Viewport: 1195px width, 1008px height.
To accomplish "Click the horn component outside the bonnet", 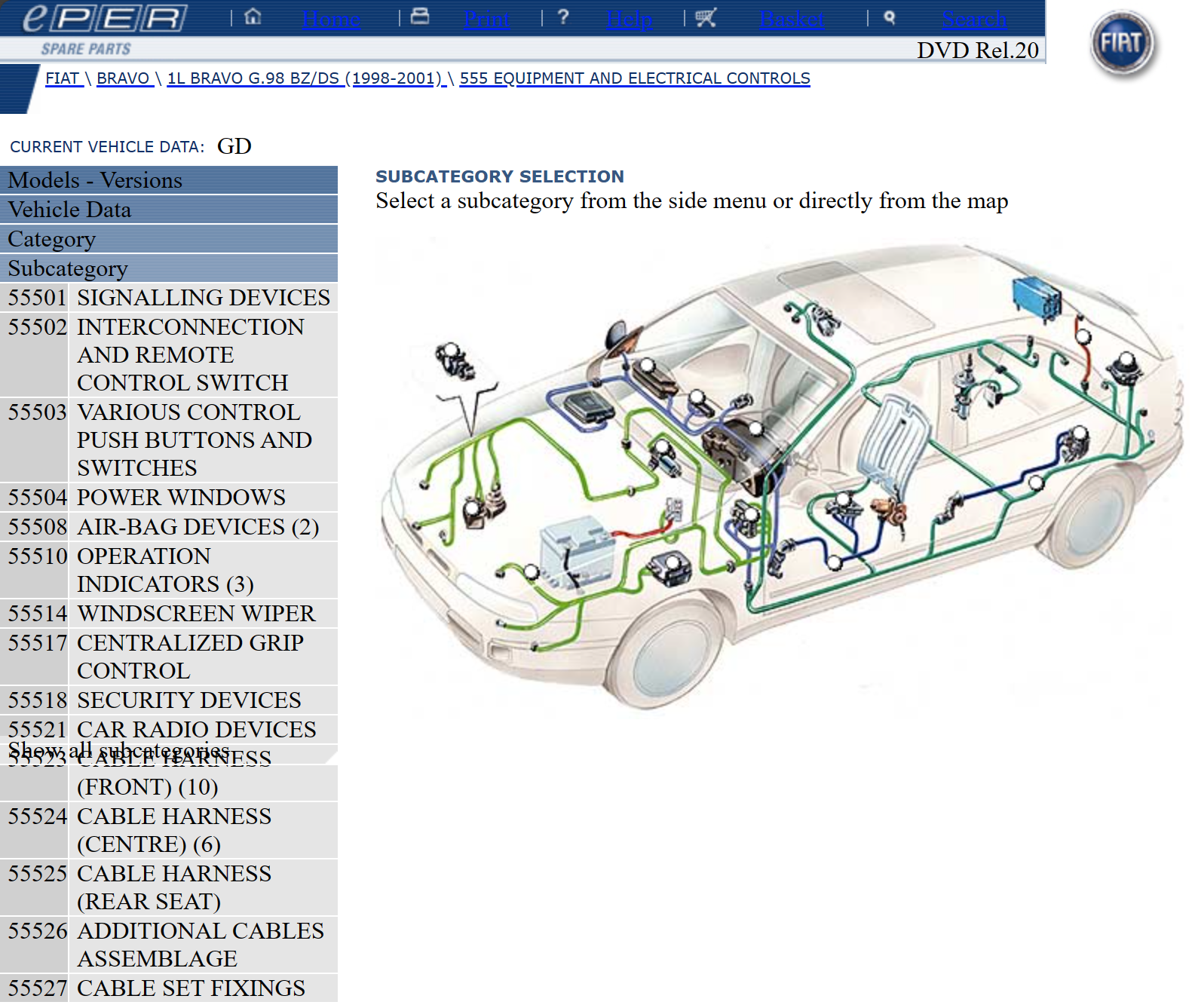I will 455,361.
